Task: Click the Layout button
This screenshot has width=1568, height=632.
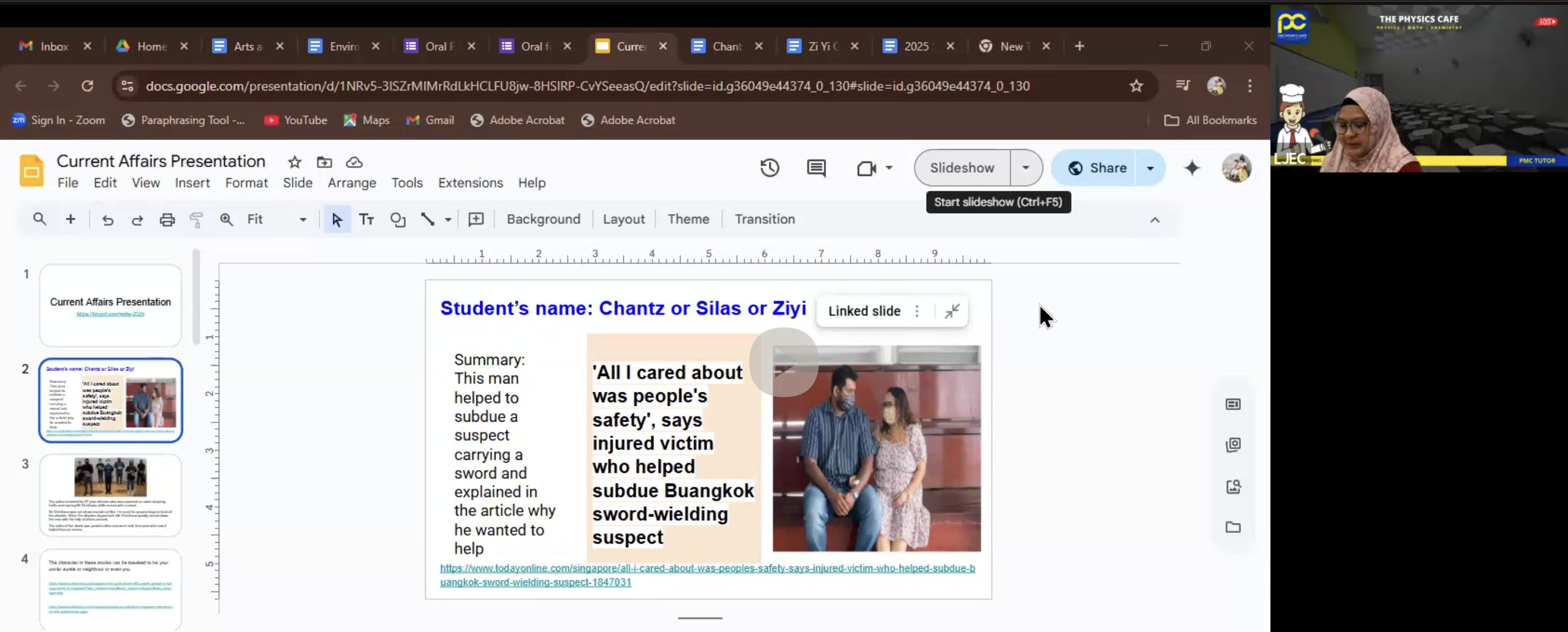Action: [x=623, y=219]
